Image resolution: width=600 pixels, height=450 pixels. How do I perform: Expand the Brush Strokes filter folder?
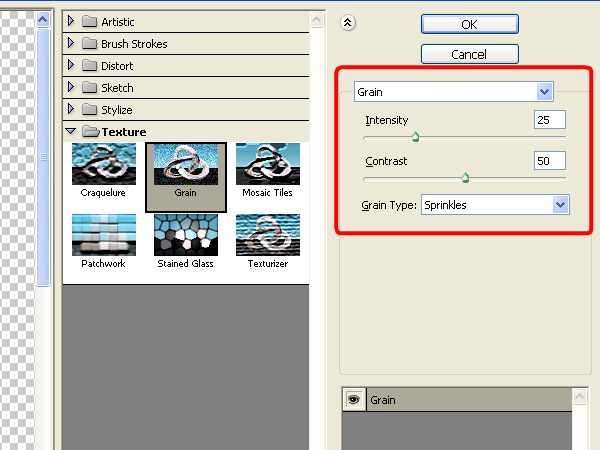click(71, 43)
